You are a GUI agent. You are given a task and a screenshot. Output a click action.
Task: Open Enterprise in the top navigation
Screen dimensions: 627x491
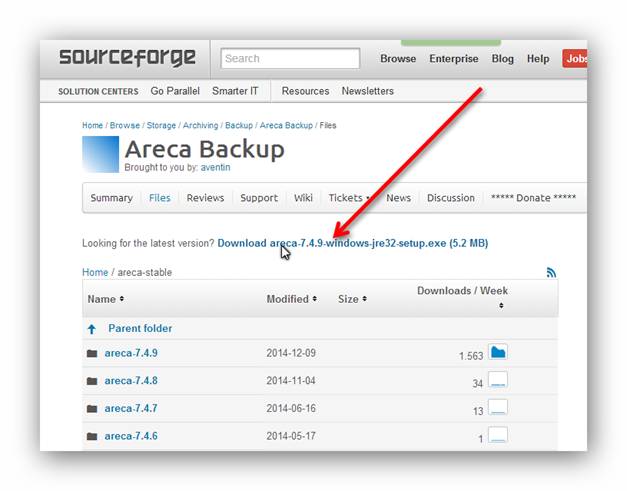[454, 59]
